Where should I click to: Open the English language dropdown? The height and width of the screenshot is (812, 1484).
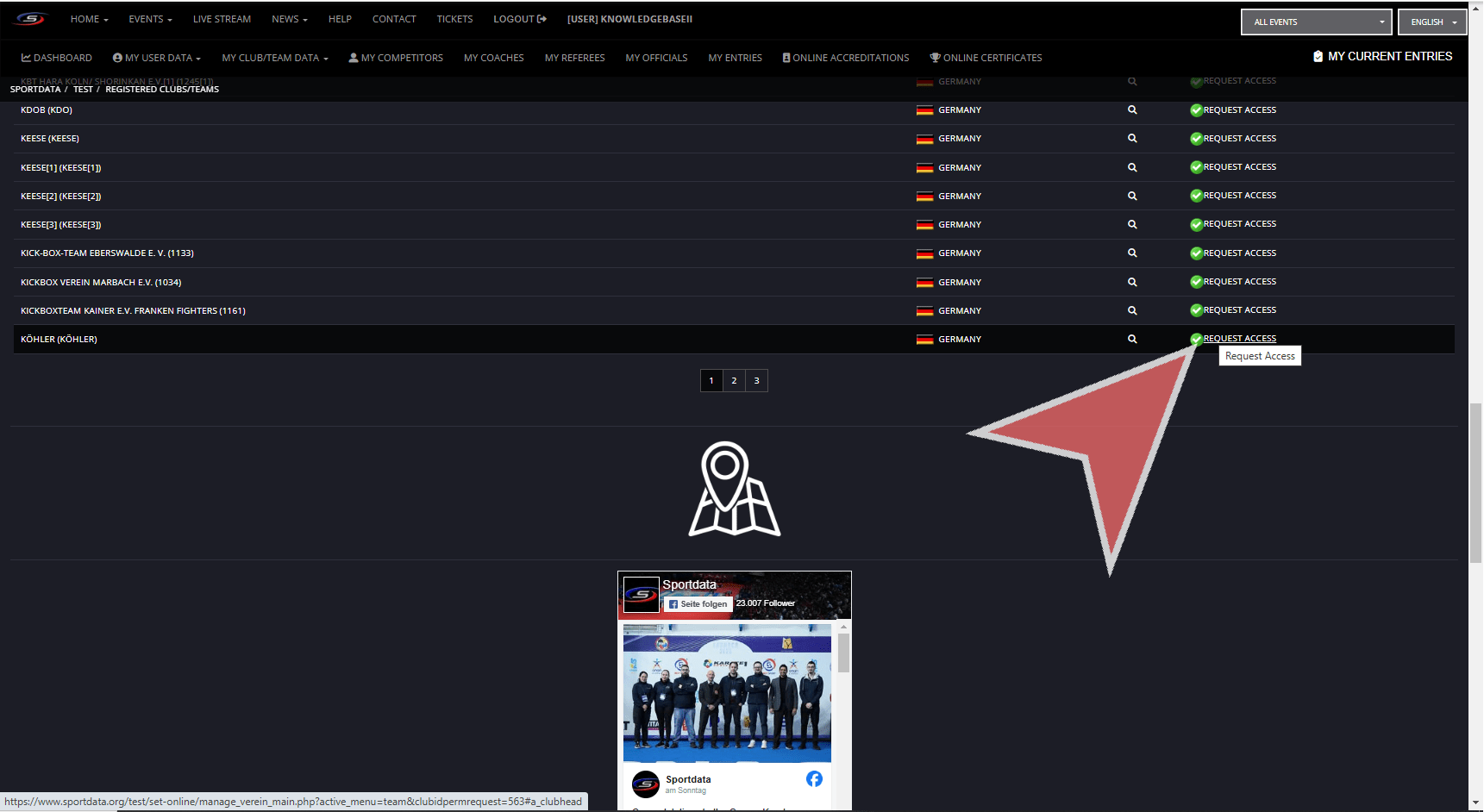click(x=1432, y=22)
